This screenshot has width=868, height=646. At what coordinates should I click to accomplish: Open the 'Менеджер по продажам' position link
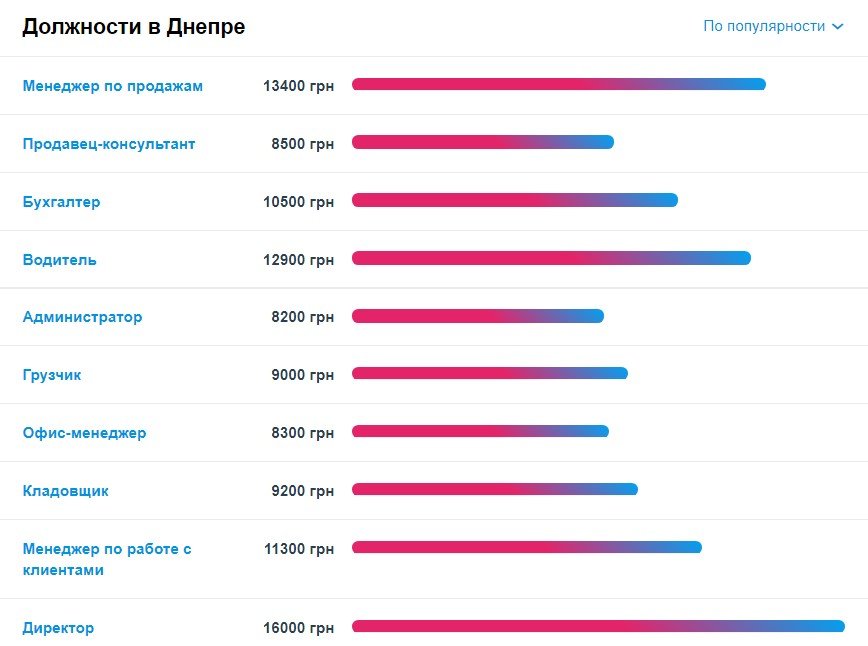113,86
